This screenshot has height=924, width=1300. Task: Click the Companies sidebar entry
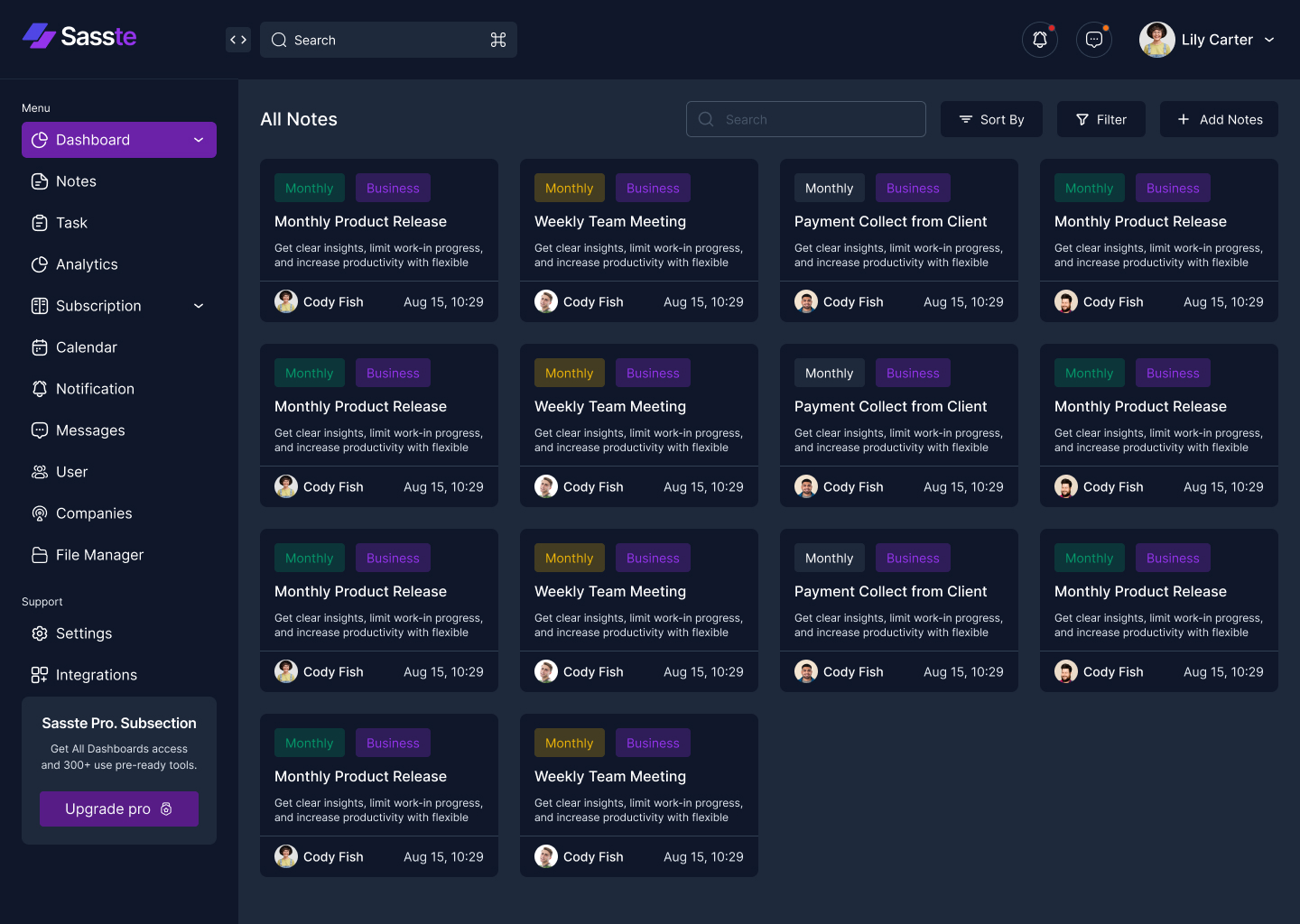tap(94, 513)
